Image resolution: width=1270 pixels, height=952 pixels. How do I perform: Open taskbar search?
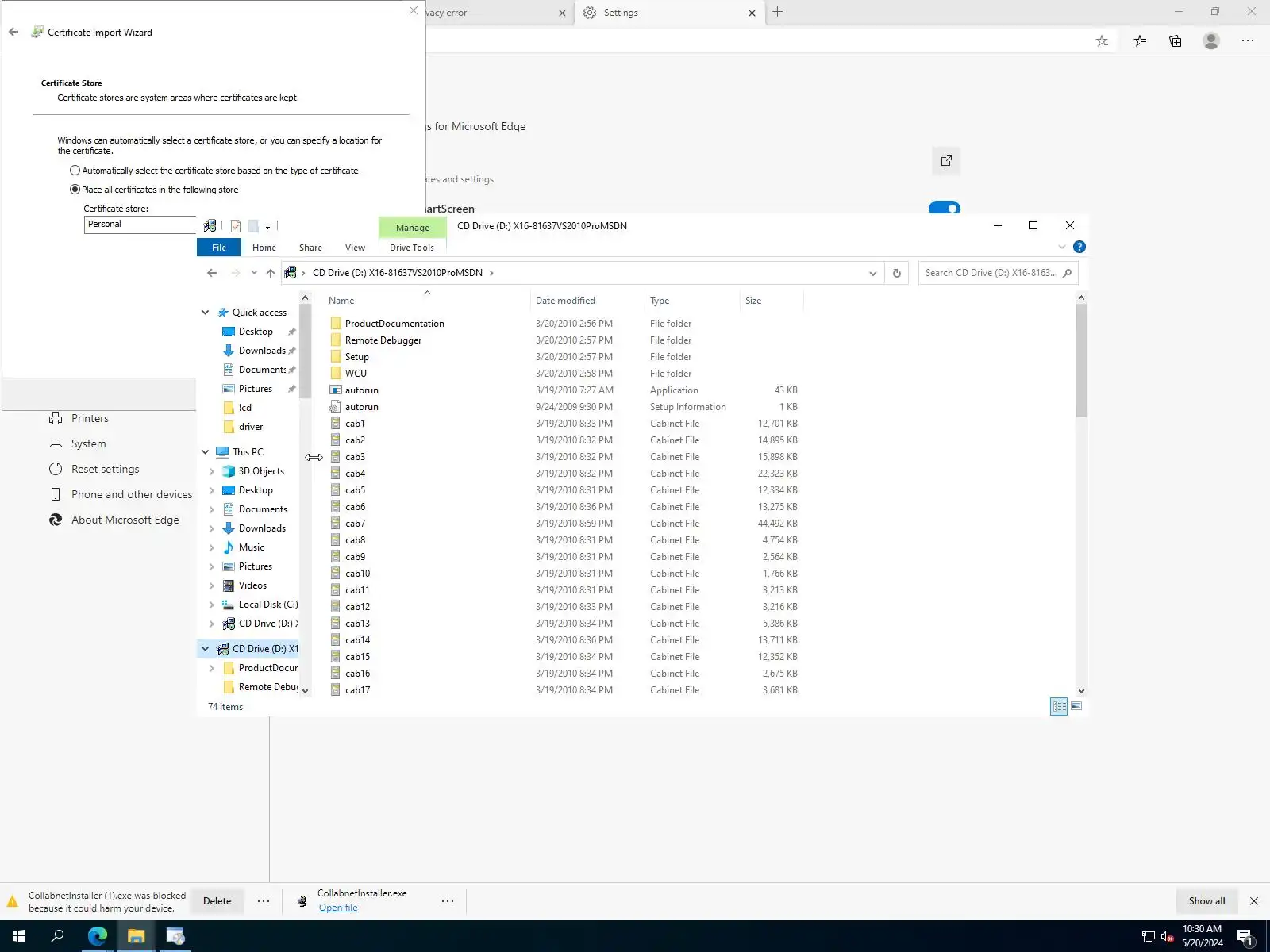[x=57, y=936]
